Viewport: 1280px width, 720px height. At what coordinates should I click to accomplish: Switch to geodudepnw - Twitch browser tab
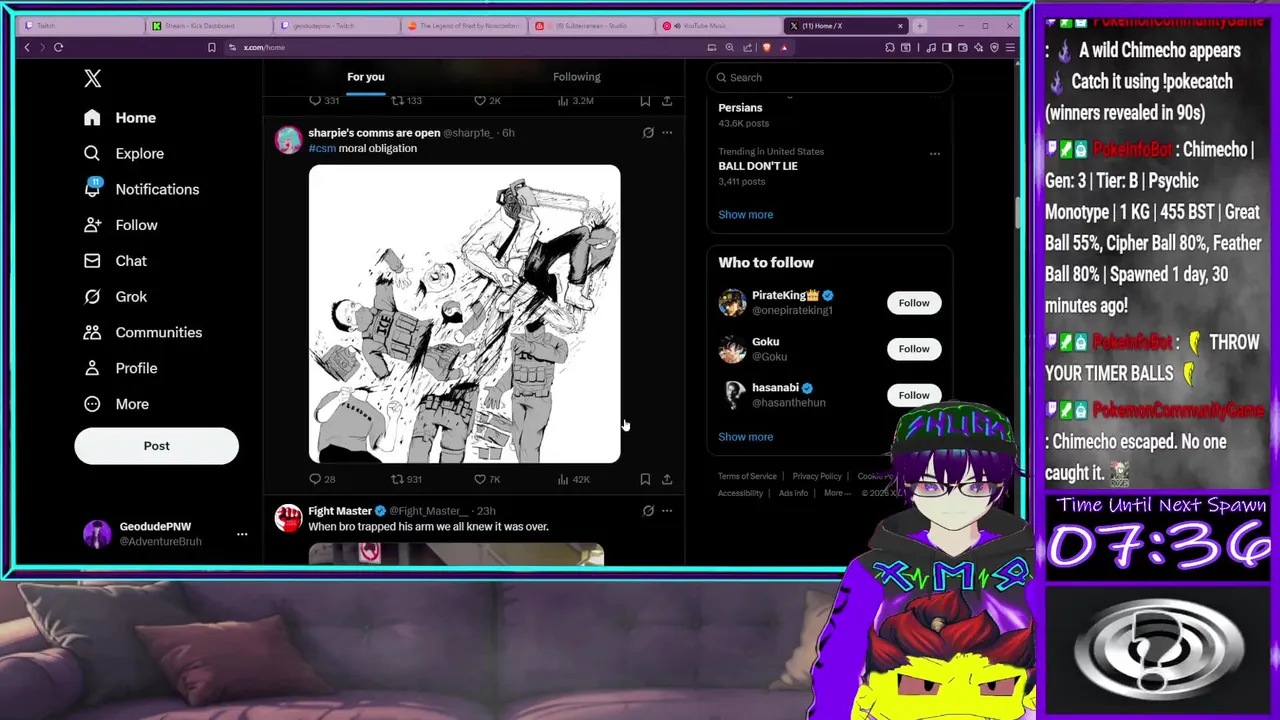coord(335,26)
